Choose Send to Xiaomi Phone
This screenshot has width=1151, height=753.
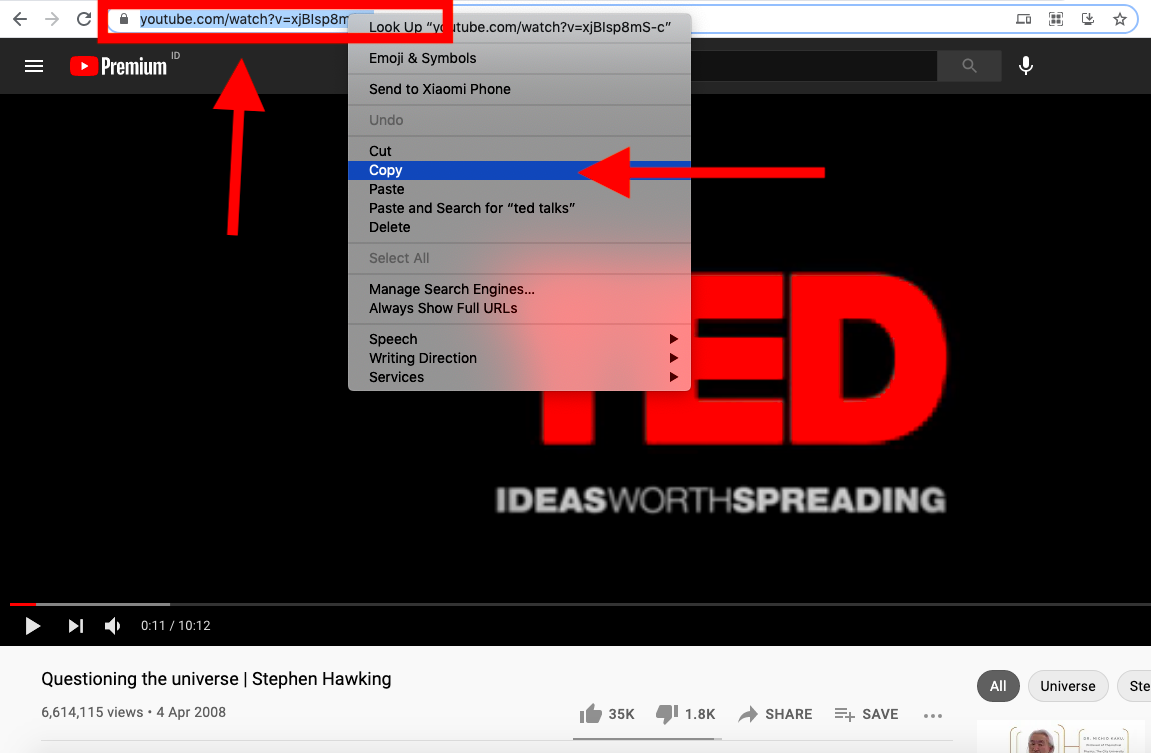(520, 89)
